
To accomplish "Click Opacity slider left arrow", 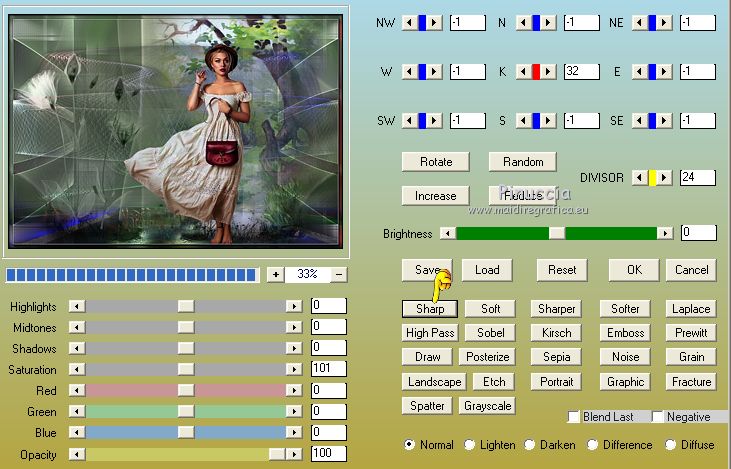I will pos(77,454).
